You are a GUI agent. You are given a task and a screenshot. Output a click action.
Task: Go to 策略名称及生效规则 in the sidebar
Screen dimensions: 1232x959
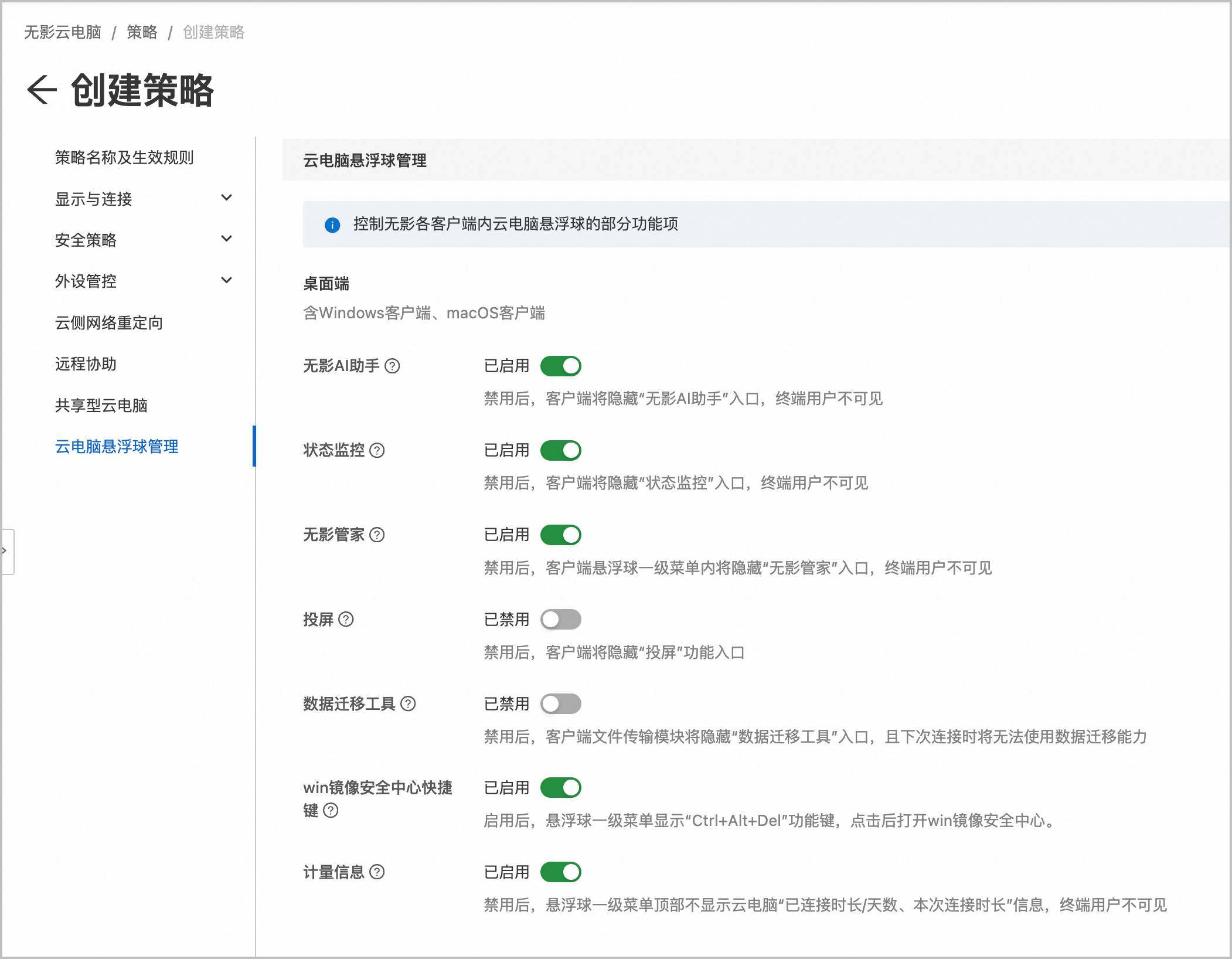click(124, 158)
